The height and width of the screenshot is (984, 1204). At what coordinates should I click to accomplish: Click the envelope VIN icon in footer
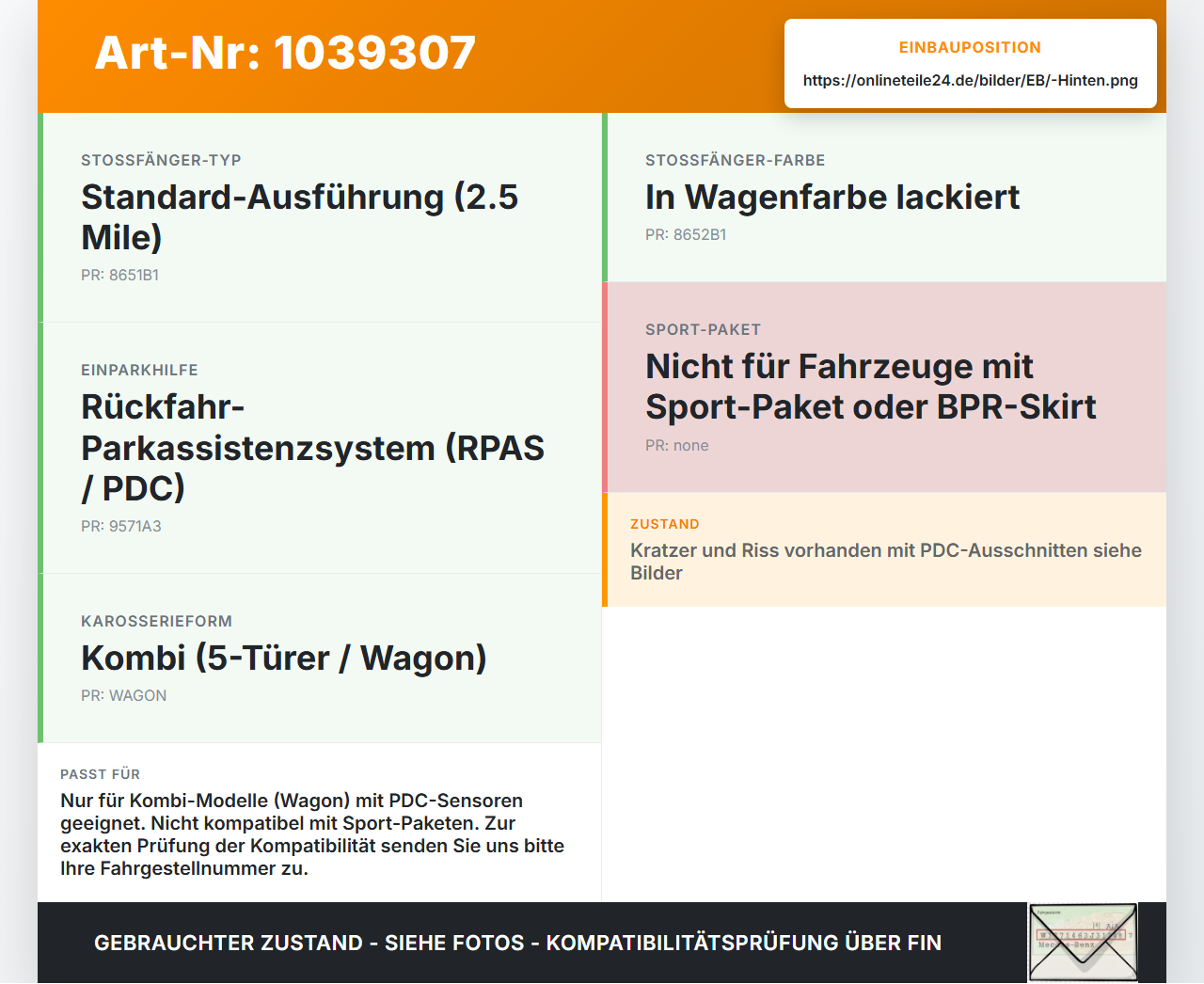click(1083, 943)
